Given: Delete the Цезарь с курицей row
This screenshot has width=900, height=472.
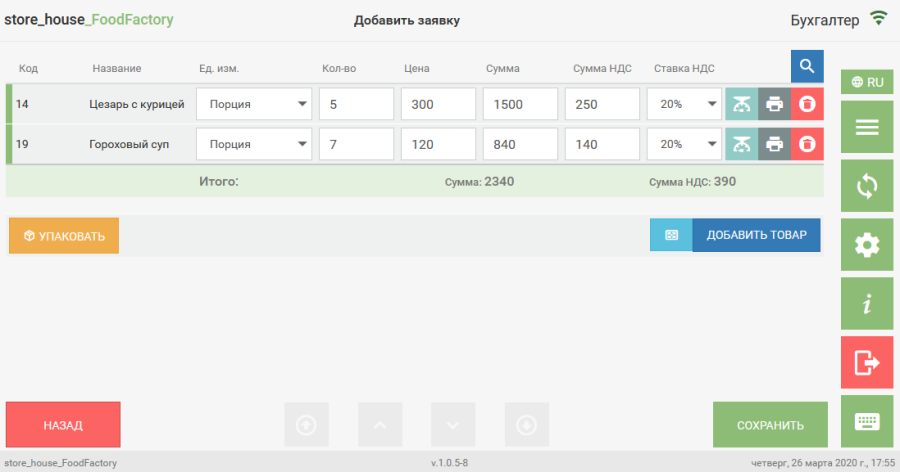Looking at the screenshot, I should [x=807, y=104].
